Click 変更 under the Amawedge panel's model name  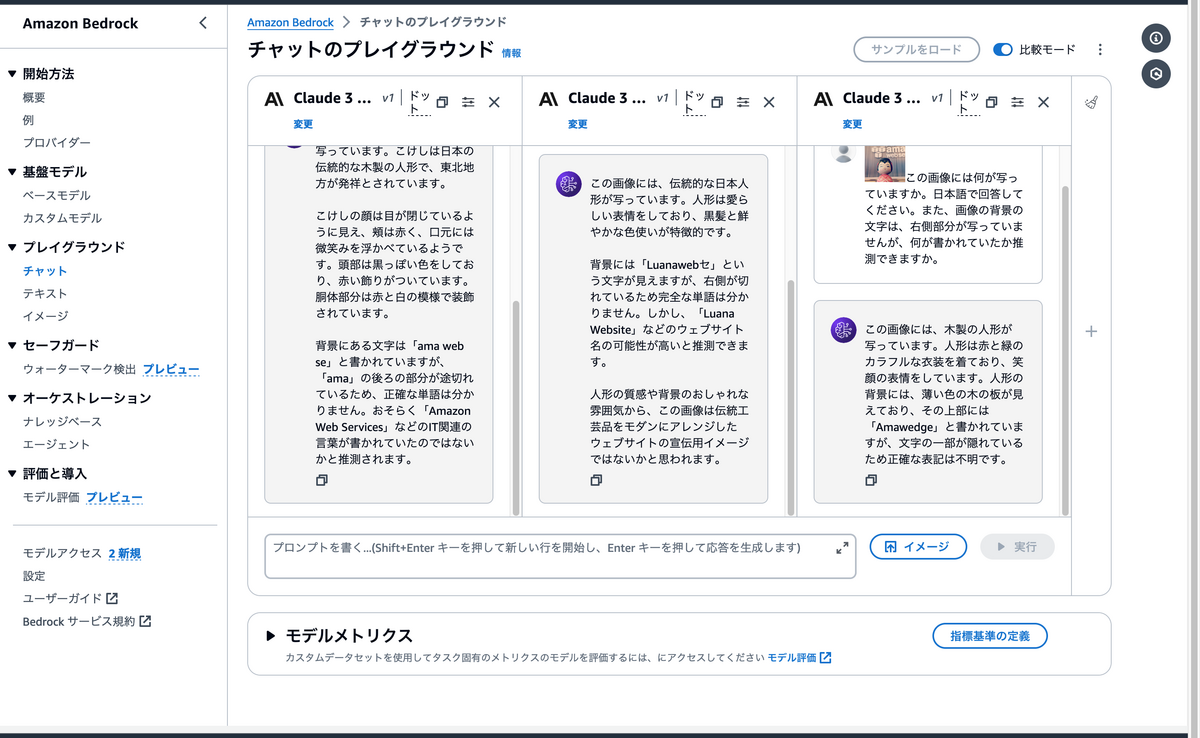point(852,124)
